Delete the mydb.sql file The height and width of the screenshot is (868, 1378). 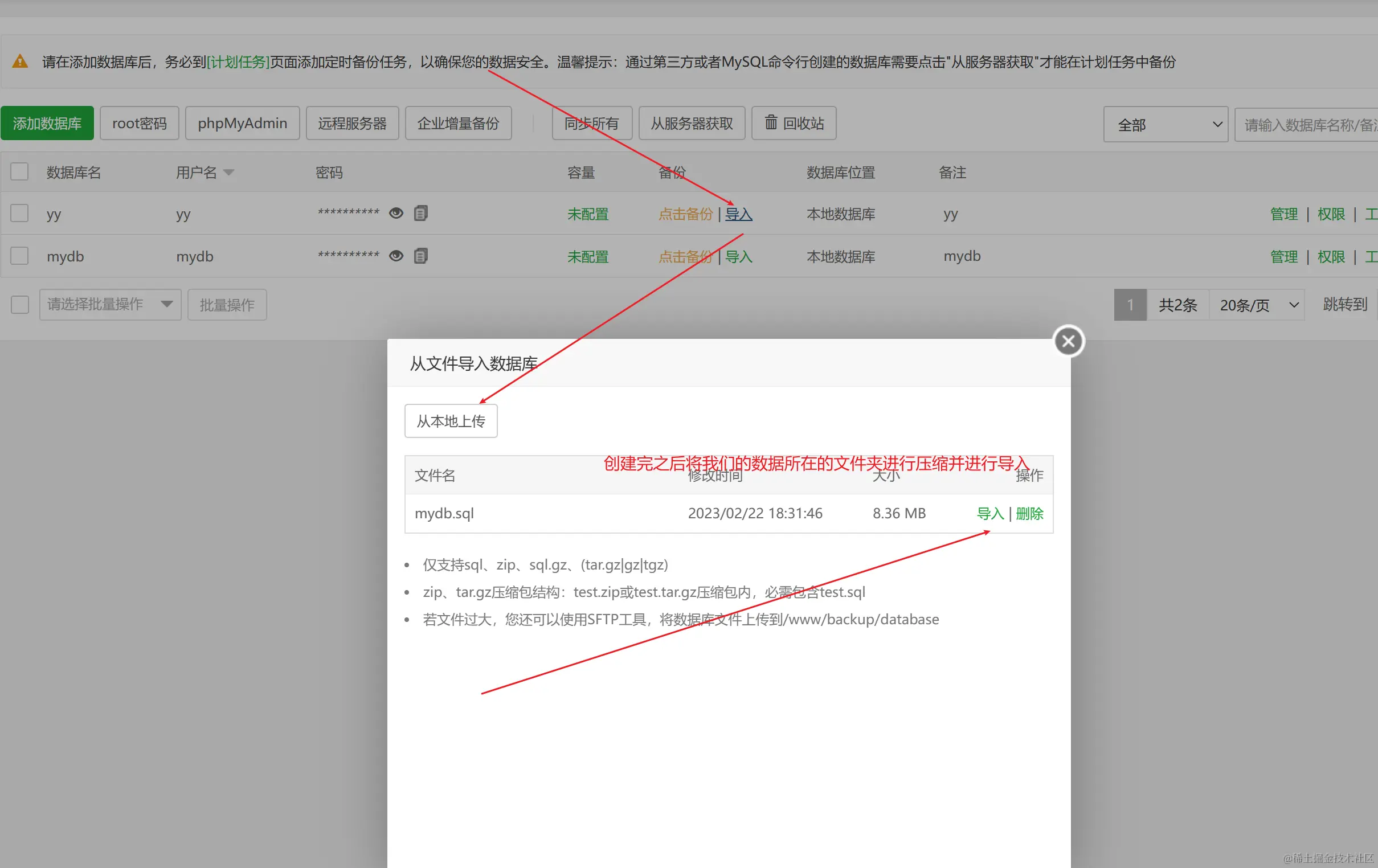[1029, 513]
